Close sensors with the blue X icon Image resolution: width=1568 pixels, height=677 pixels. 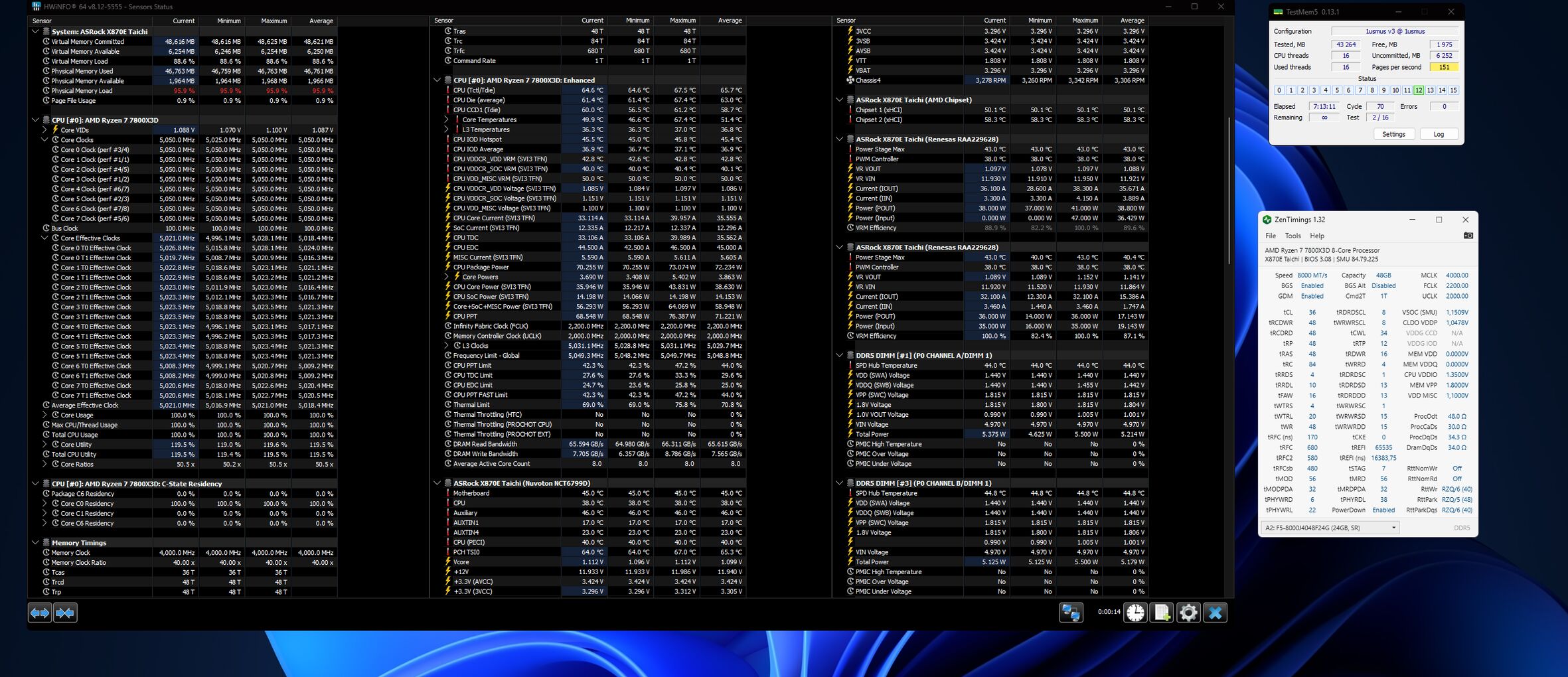coord(1215,613)
